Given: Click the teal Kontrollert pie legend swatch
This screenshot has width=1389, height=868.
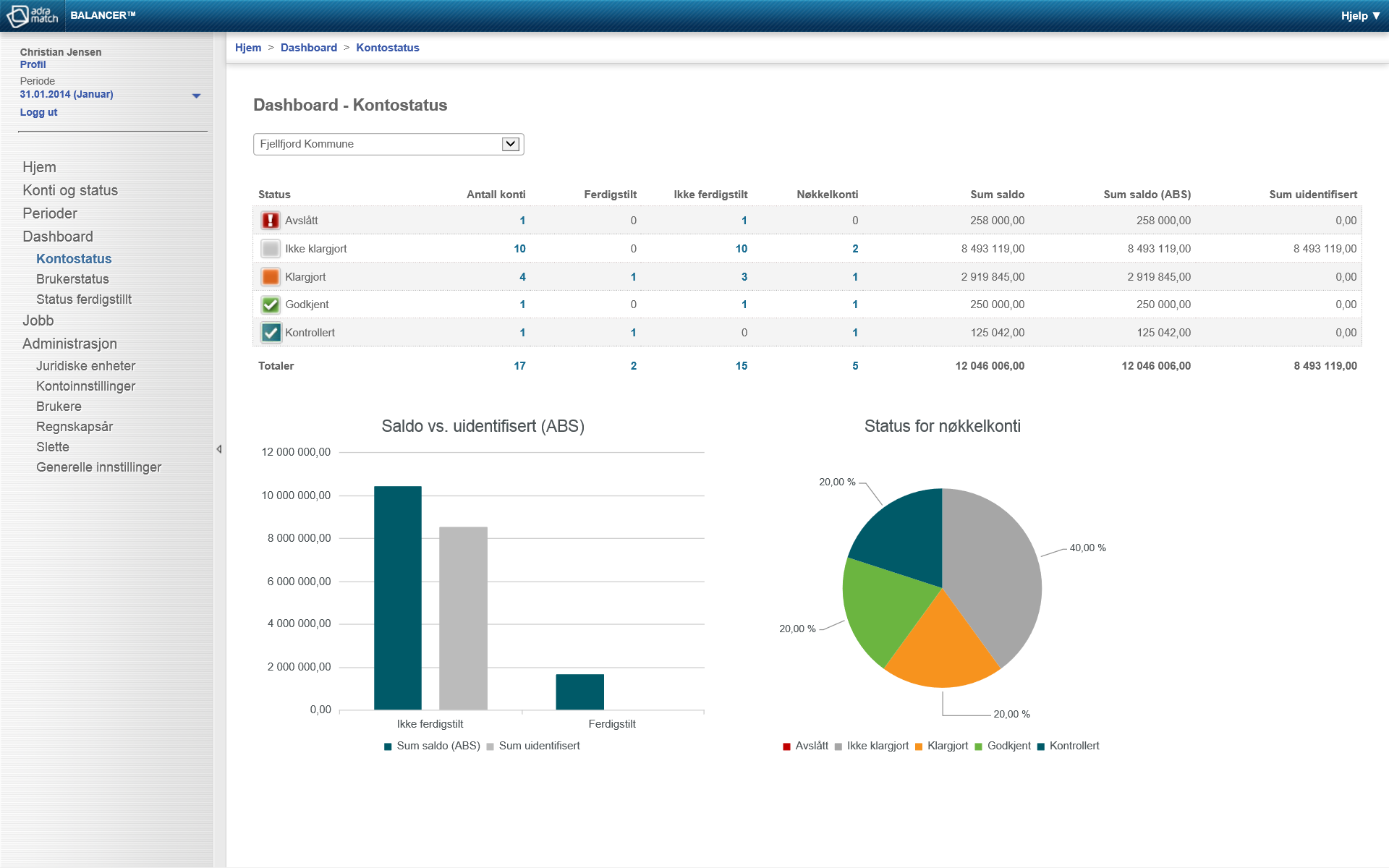Looking at the screenshot, I should [1041, 746].
